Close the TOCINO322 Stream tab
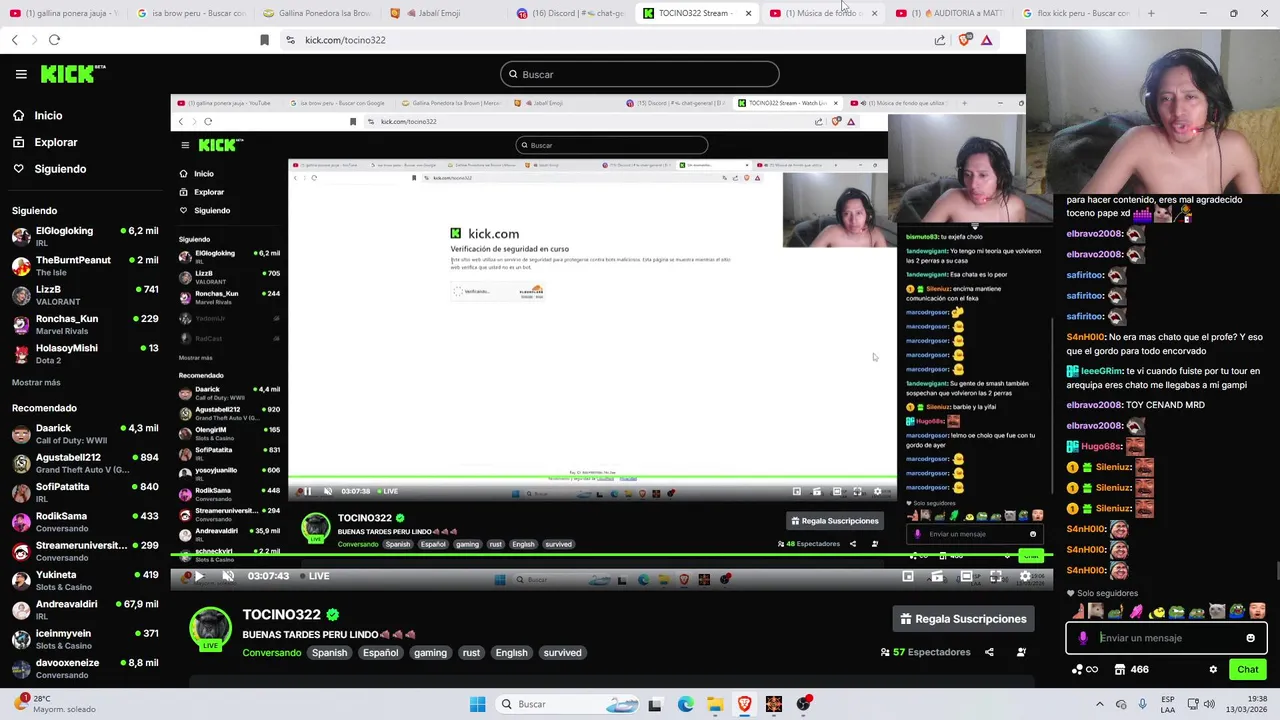The height and width of the screenshot is (720, 1280). click(x=748, y=13)
